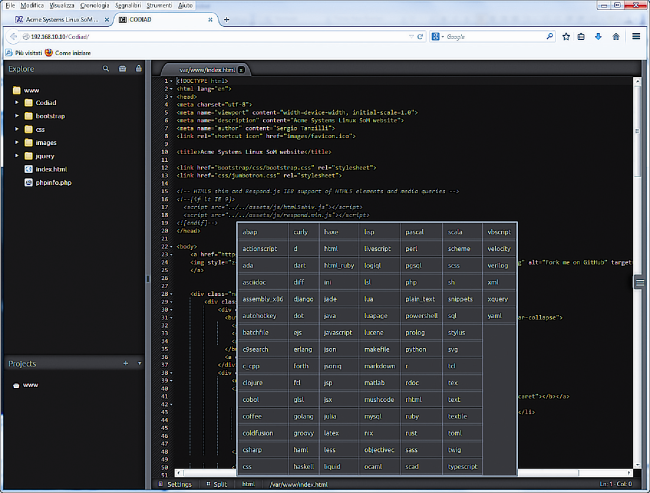Image resolution: width=650 pixels, height=493 pixels.
Task: Go to browser home page icon
Action: click(x=616, y=36)
